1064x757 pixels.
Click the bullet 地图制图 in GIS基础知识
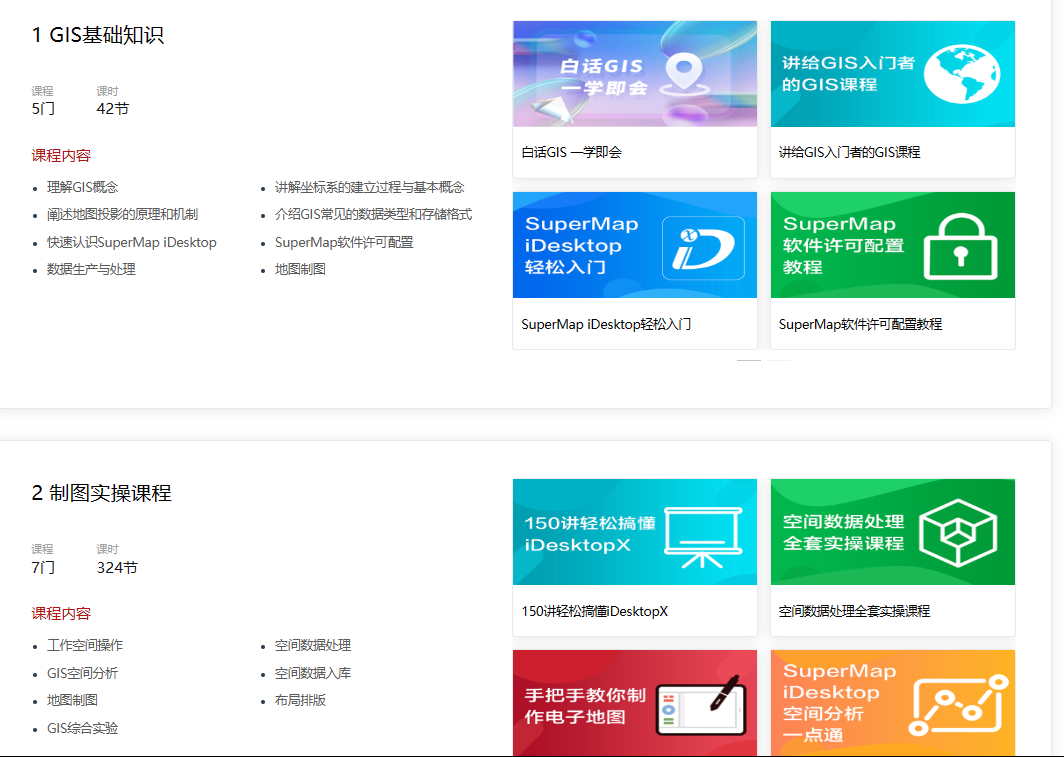coord(300,269)
